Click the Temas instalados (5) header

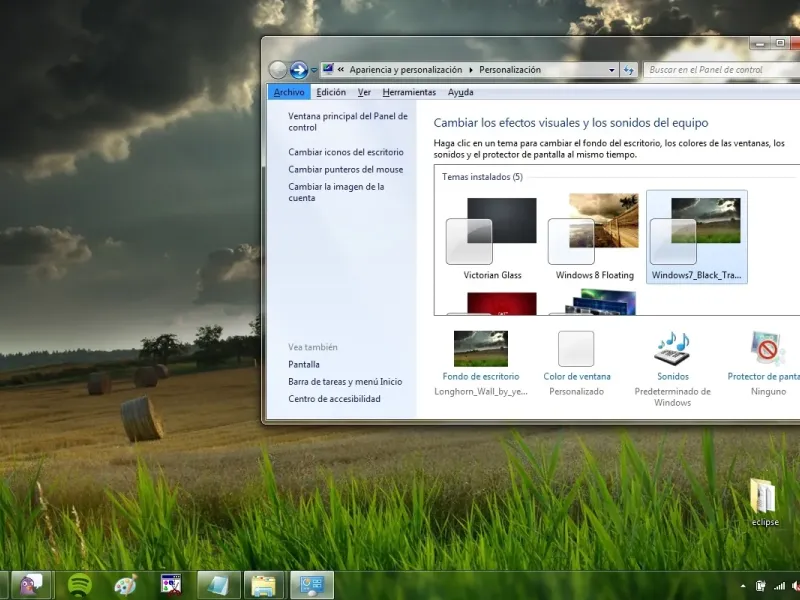click(482, 177)
